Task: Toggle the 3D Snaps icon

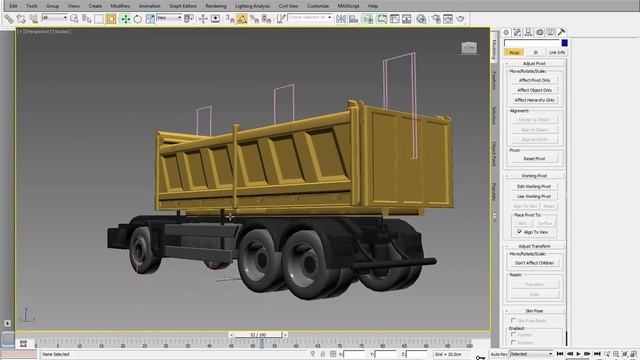Action: tap(229, 19)
